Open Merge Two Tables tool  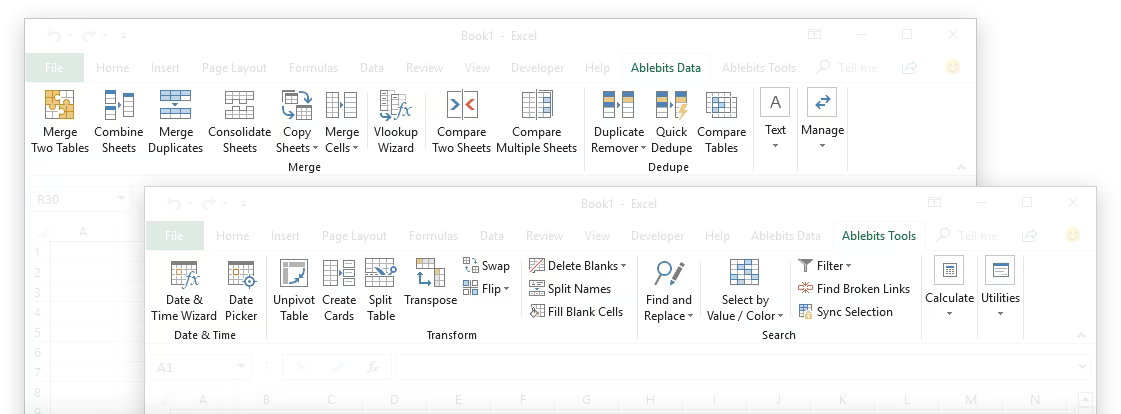coord(60,122)
